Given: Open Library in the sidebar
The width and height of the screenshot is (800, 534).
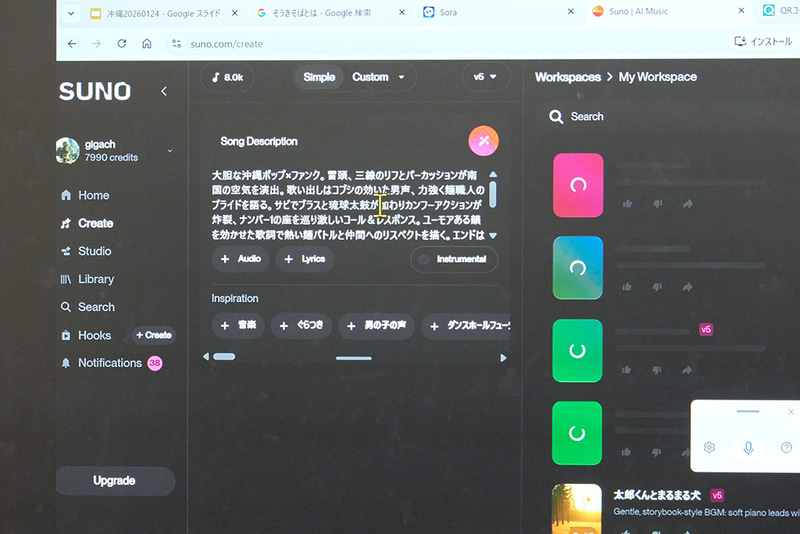Looking at the screenshot, I should 87,279.
